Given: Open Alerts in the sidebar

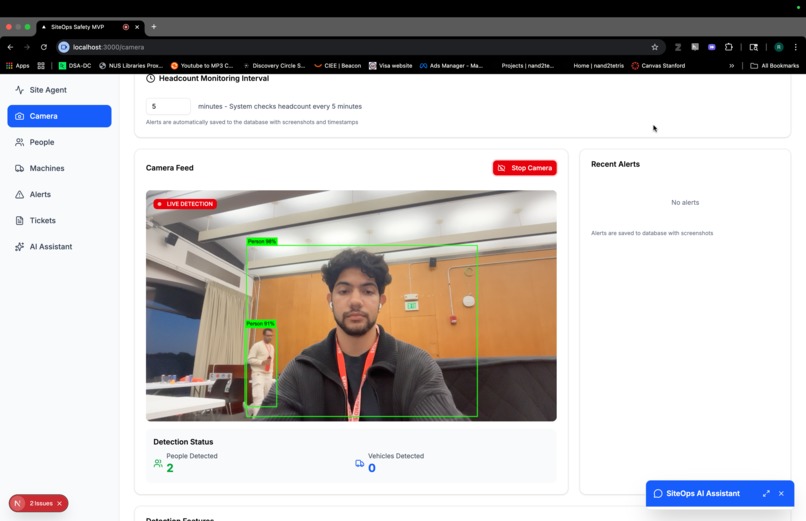Looking at the screenshot, I should click(x=40, y=194).
